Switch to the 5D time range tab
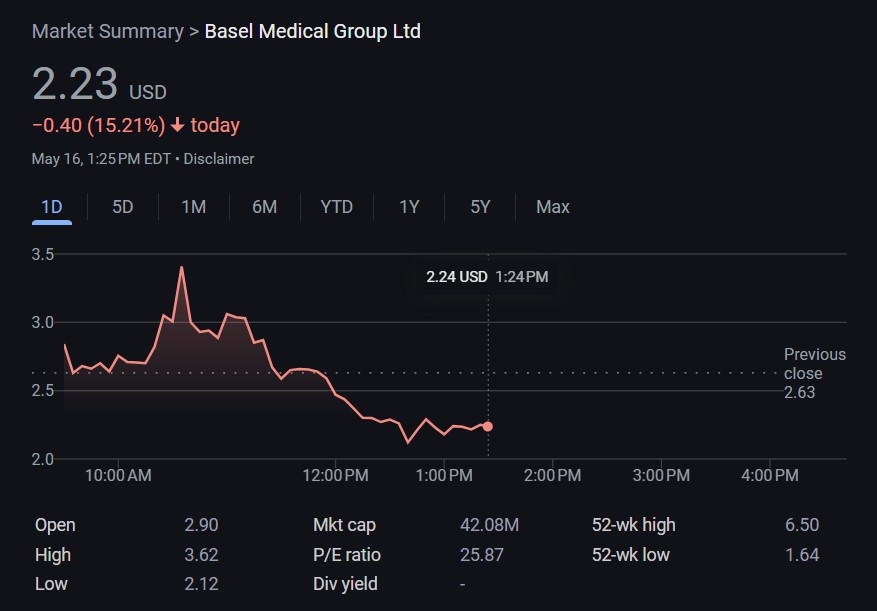Viewport: 877px width, 611px height. coord(122,207)
